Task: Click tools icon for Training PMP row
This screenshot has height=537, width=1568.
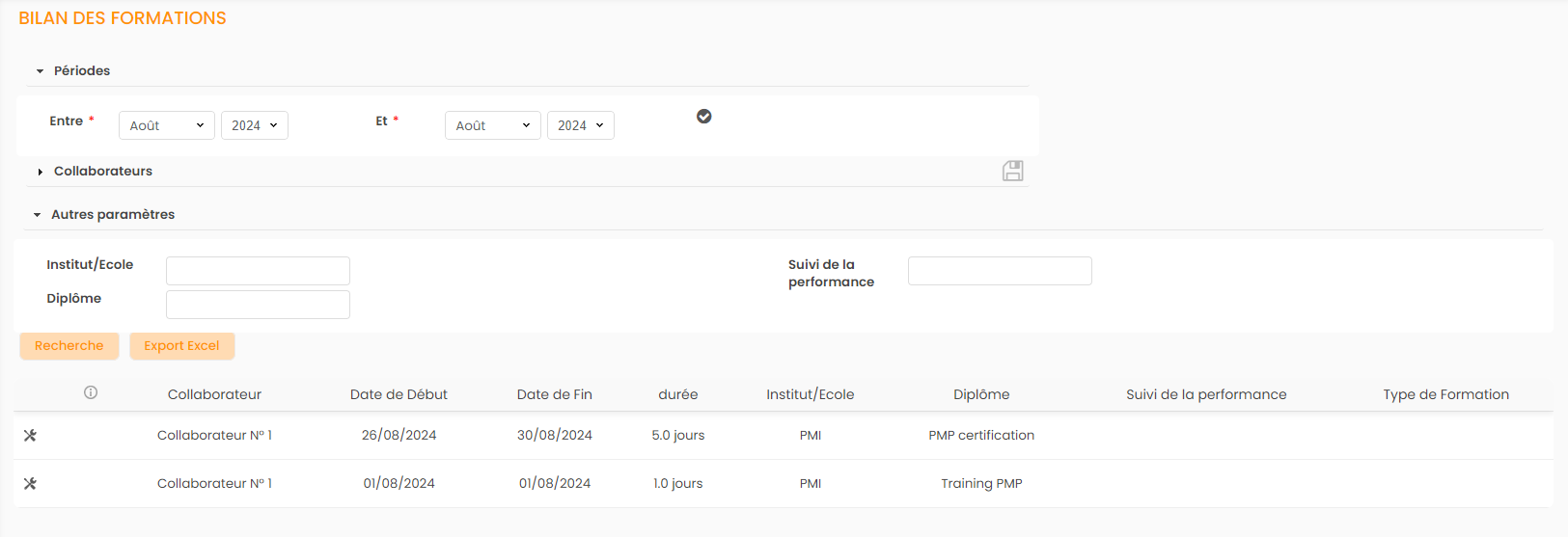Action: (x=30, y=484)
